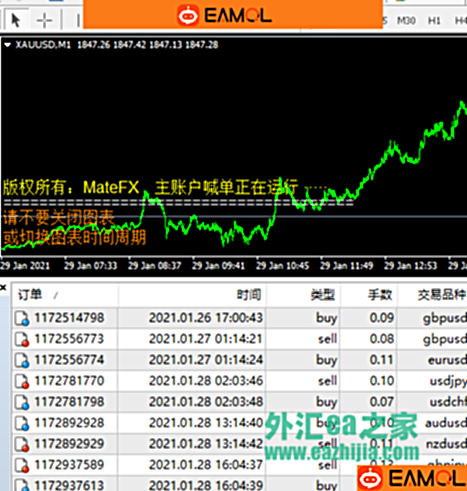Viewport: 467px width, 491px height.
Task: Click time 2021.01.27 01:14:24
Action: [x=206, y=360]
